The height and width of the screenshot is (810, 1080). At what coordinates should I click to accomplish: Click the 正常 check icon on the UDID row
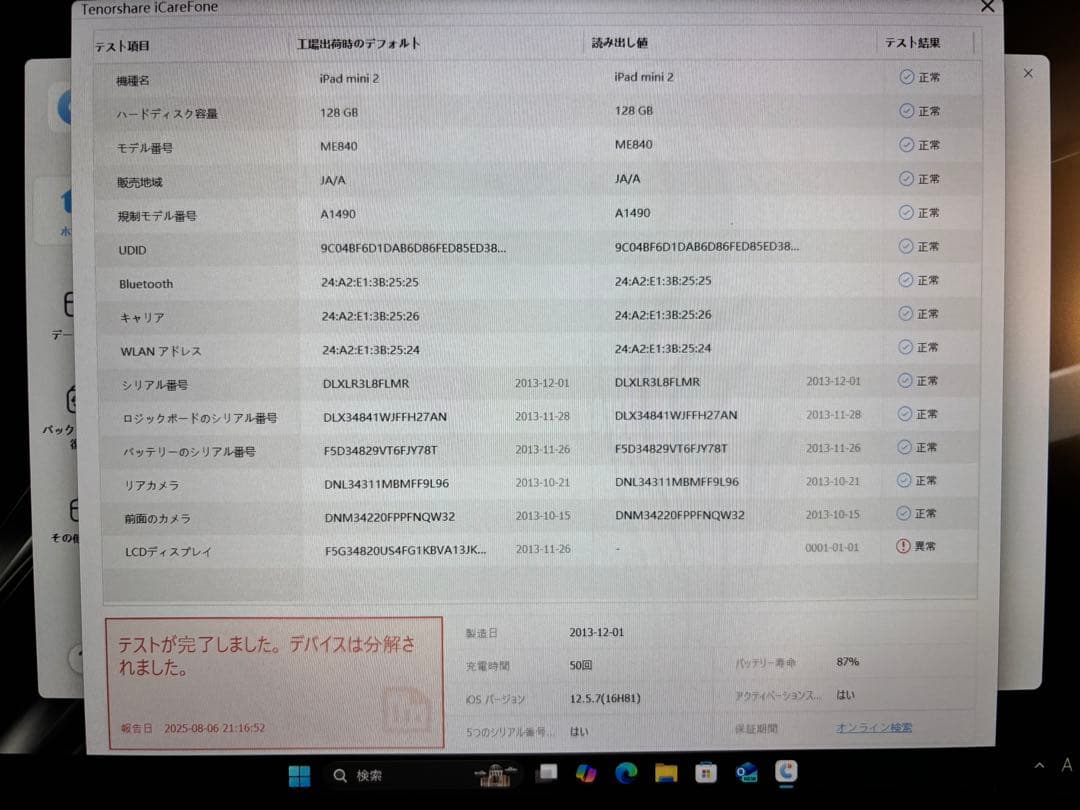[x=903, y=246]
